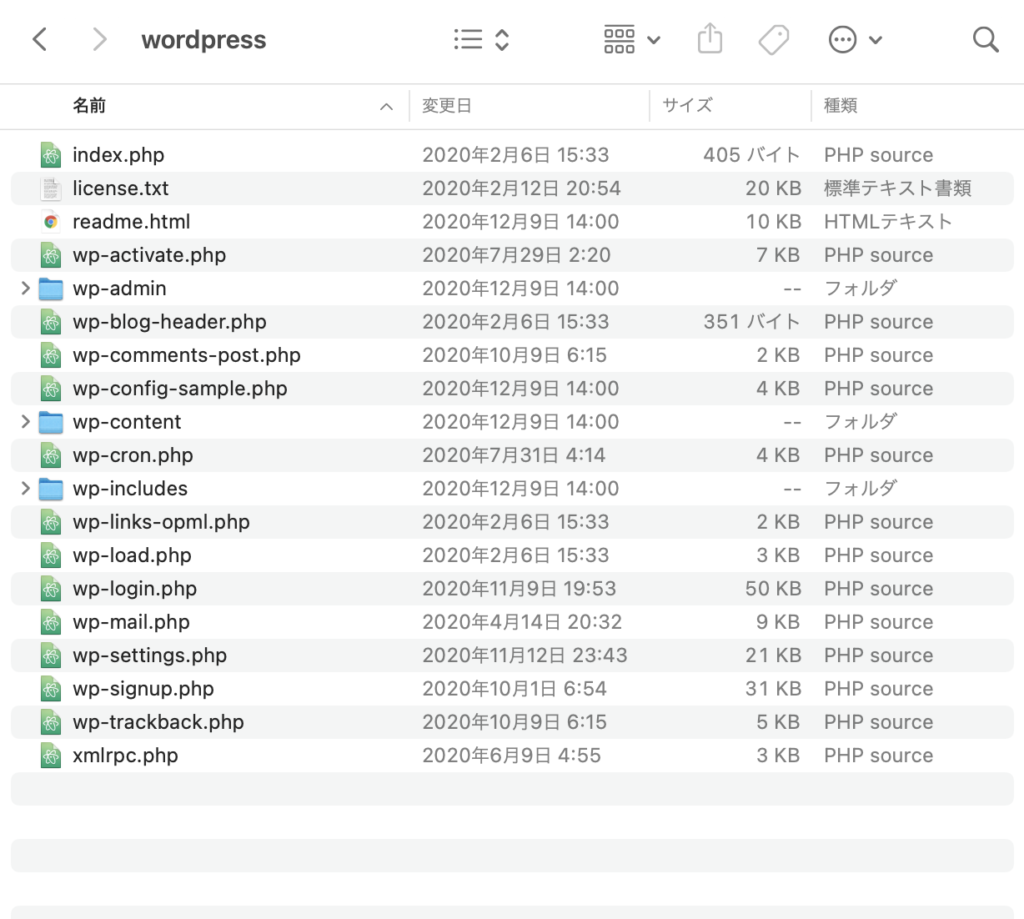Click the forward navigation arrow
Image resolution: width=1024 pixels, height=919 pixels.
tap(98, 40)
